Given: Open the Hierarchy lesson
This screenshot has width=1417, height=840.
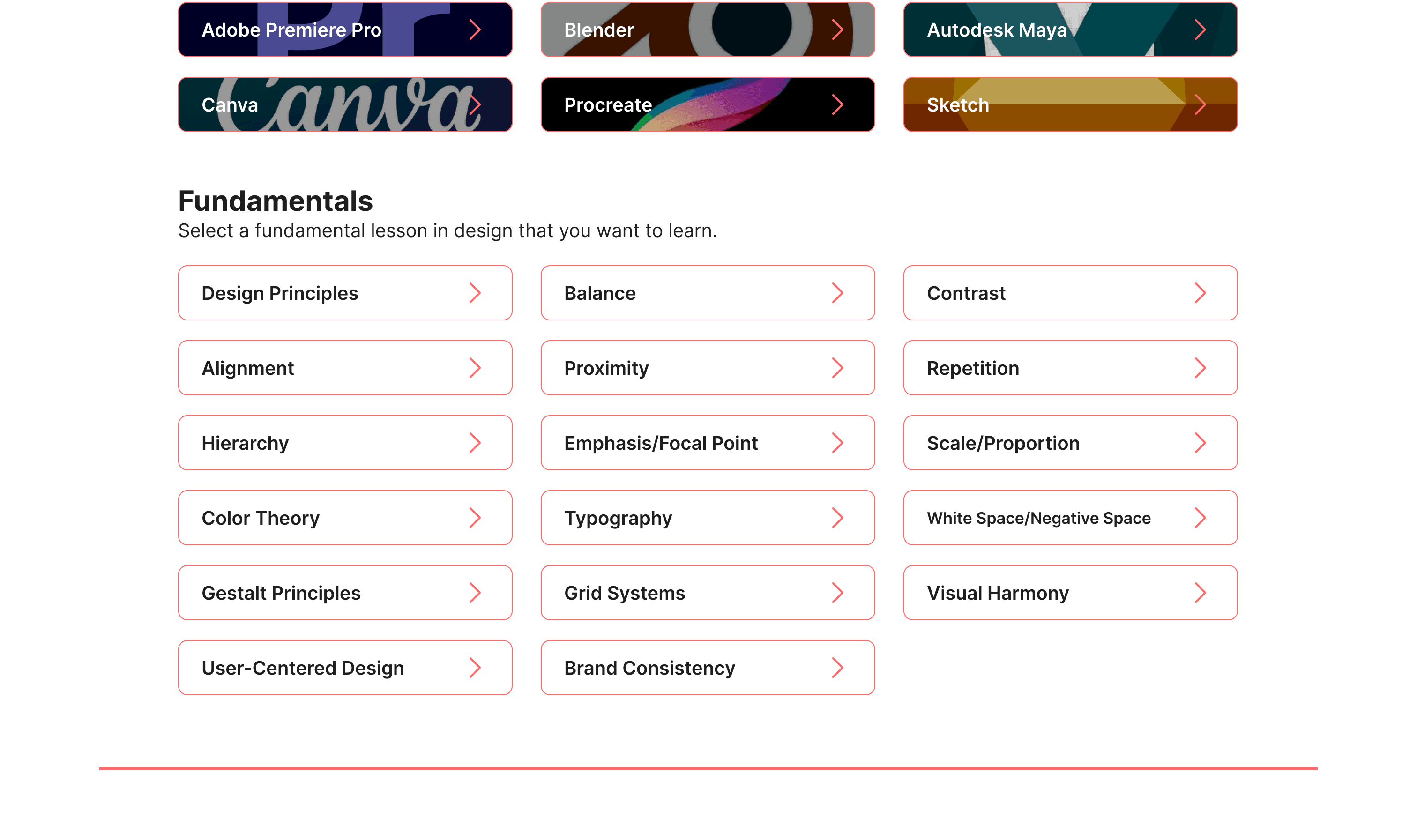Looking at the screenshot, I should [345, 443].
